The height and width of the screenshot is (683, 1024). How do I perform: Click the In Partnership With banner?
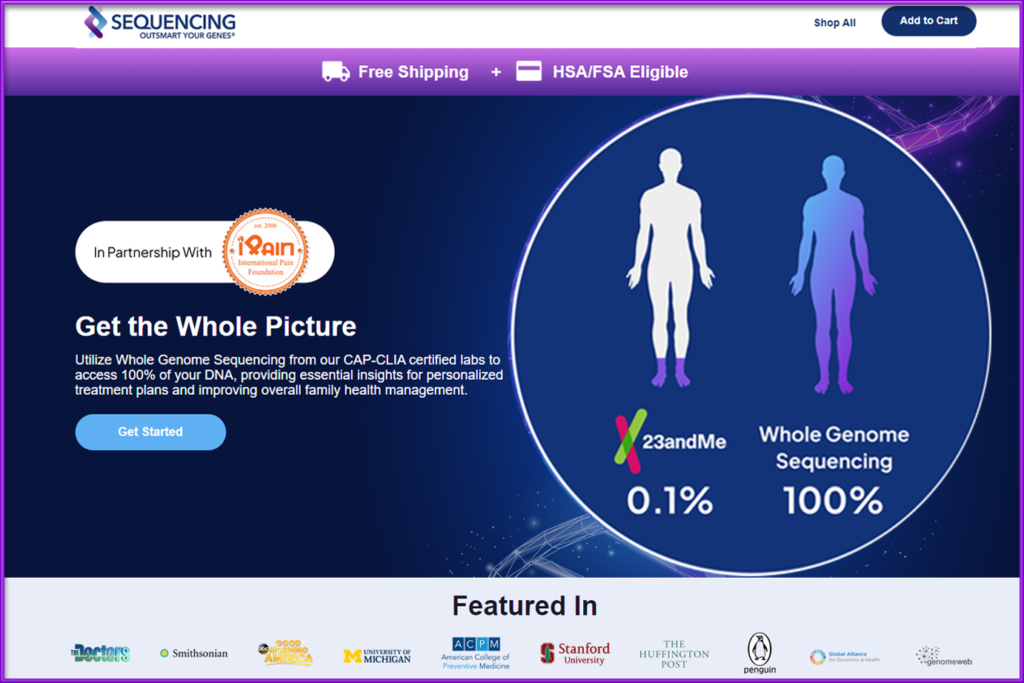pyautogui.click(x=205, y=251)
